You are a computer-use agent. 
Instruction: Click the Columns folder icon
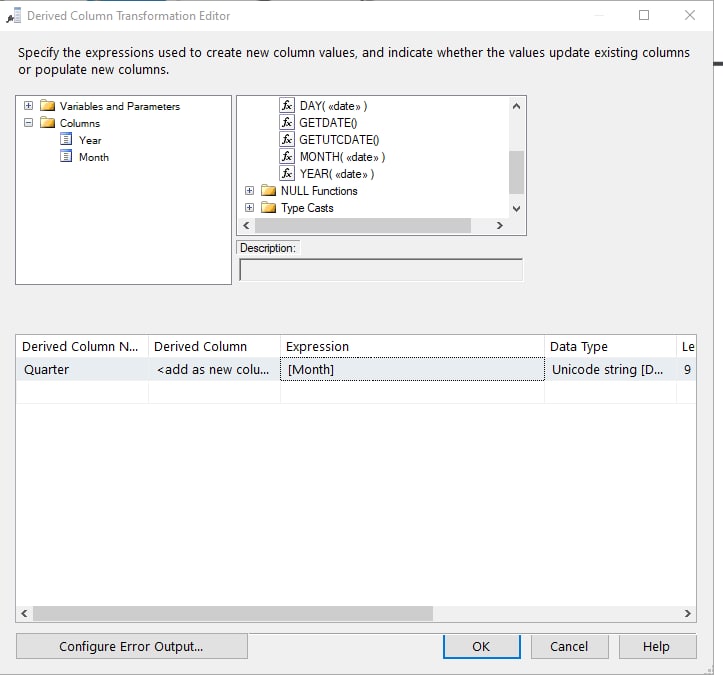(47, 123)
